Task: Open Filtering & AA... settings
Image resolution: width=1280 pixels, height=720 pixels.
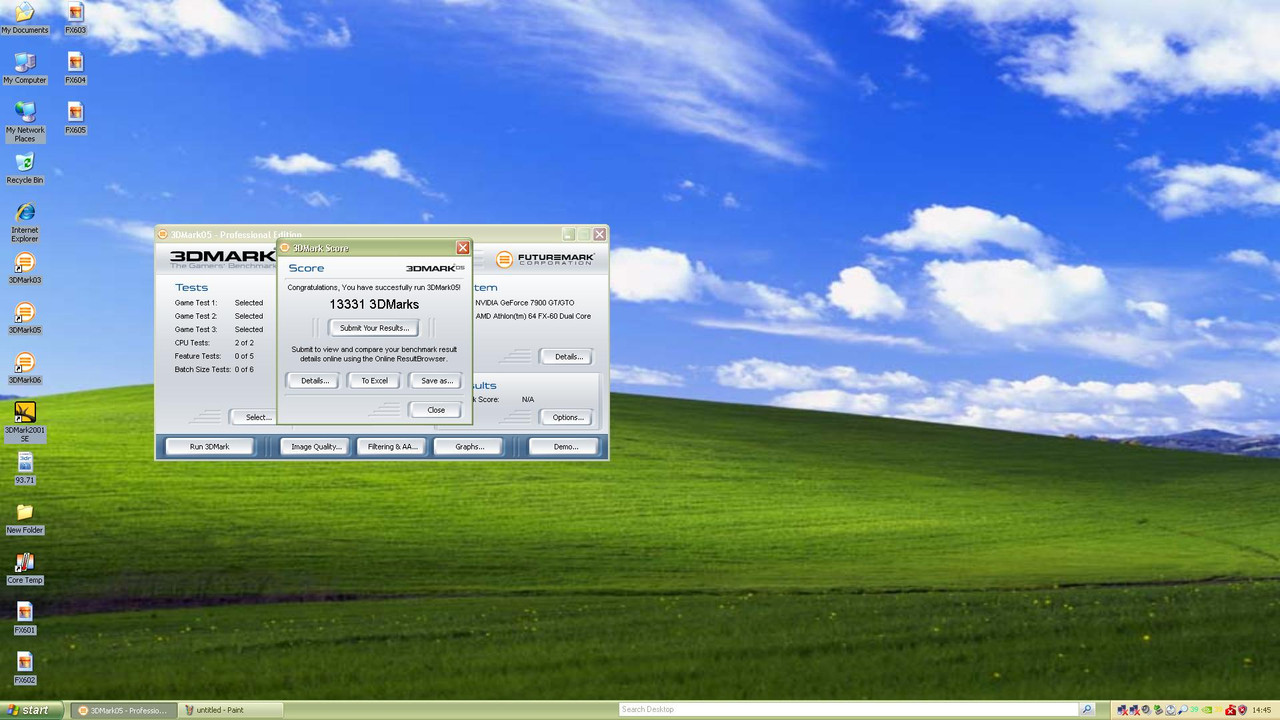Action: pyautogui.click(x=392, y=447)
